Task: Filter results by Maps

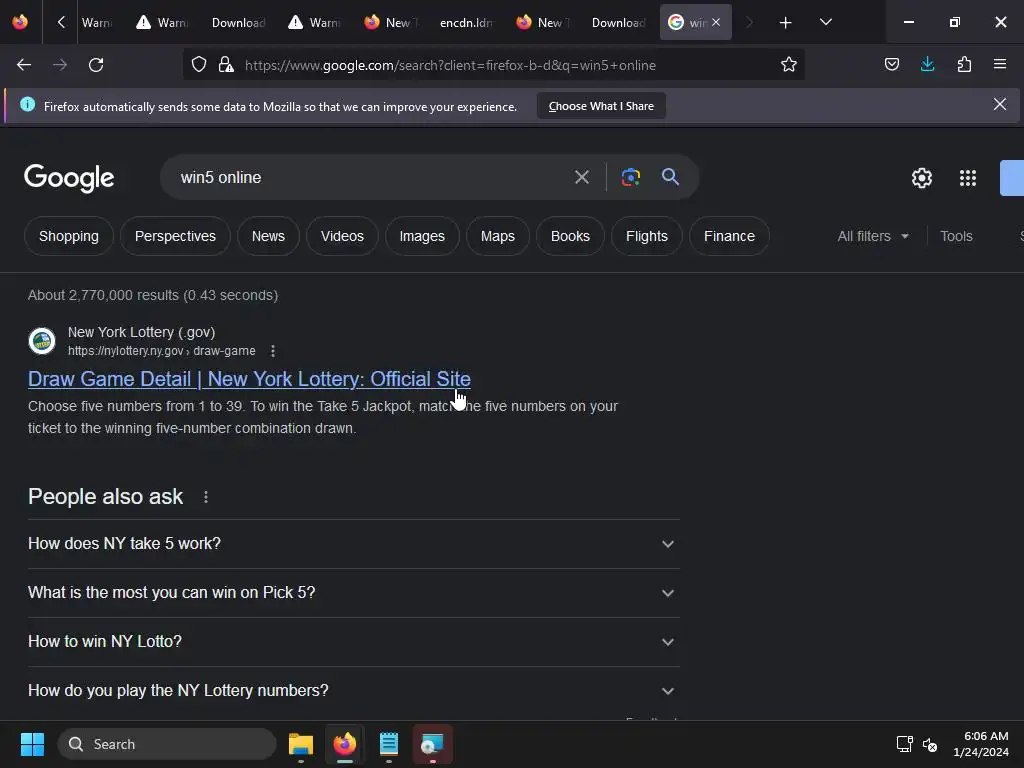Action: tap(498, 236)
